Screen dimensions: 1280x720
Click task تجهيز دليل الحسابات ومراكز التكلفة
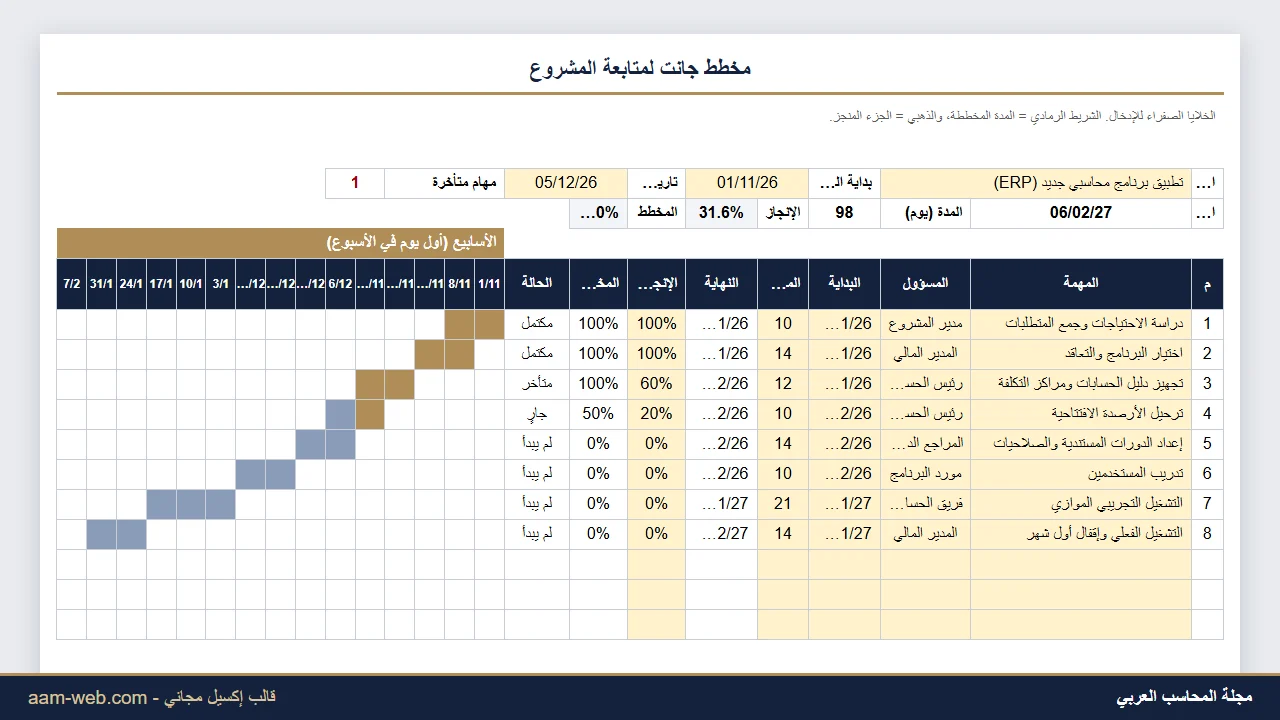coord(1081,384)
